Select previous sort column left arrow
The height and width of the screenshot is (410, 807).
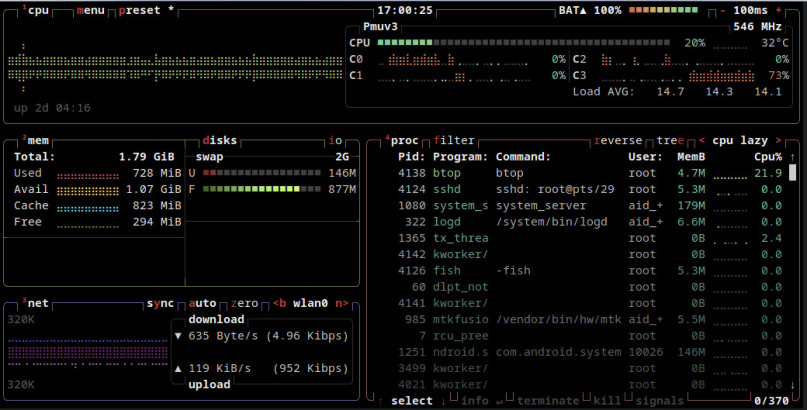coord(701,141)
